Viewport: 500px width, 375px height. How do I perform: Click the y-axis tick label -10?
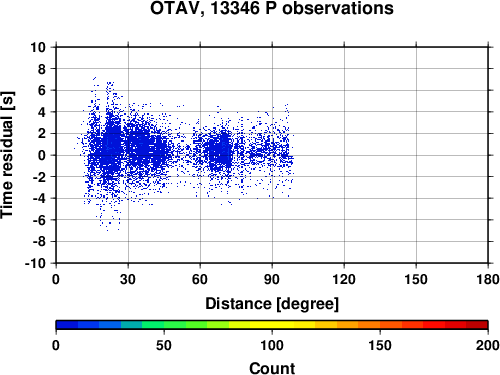pyautogui.click(x=35, y=263)
